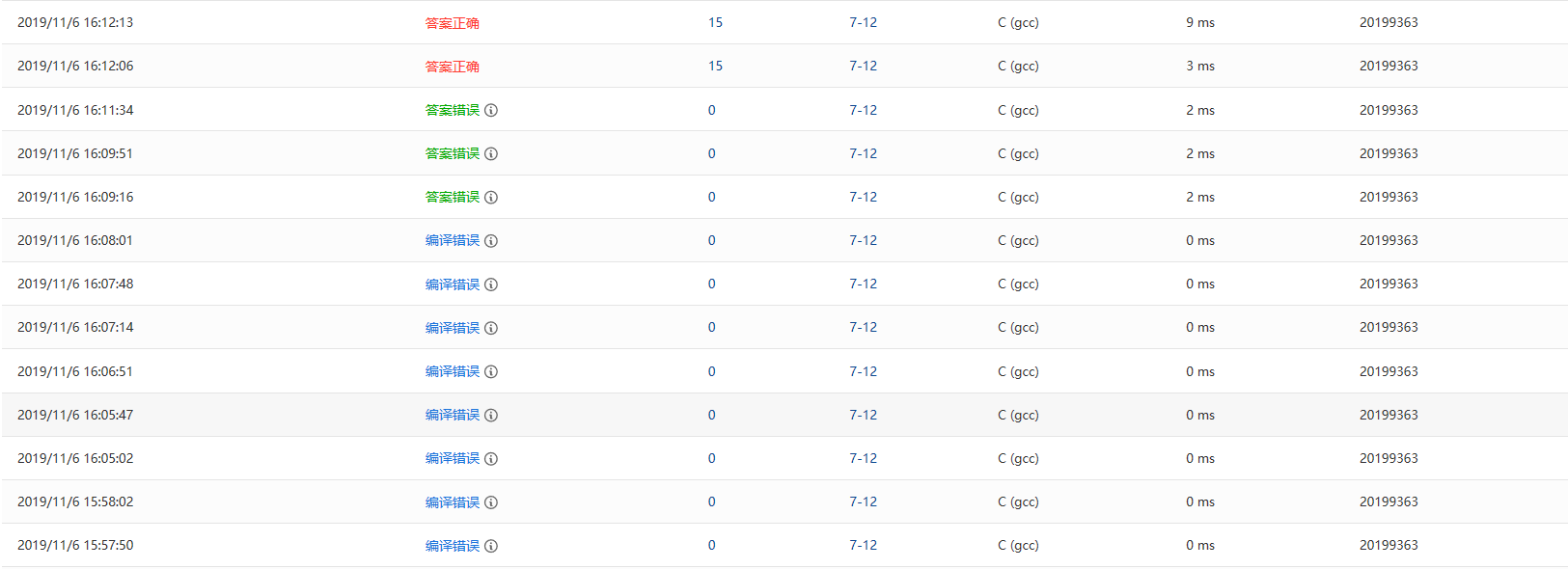
Task: Open info icon for 16:08:01 compile error
Action: pos(491,240)
